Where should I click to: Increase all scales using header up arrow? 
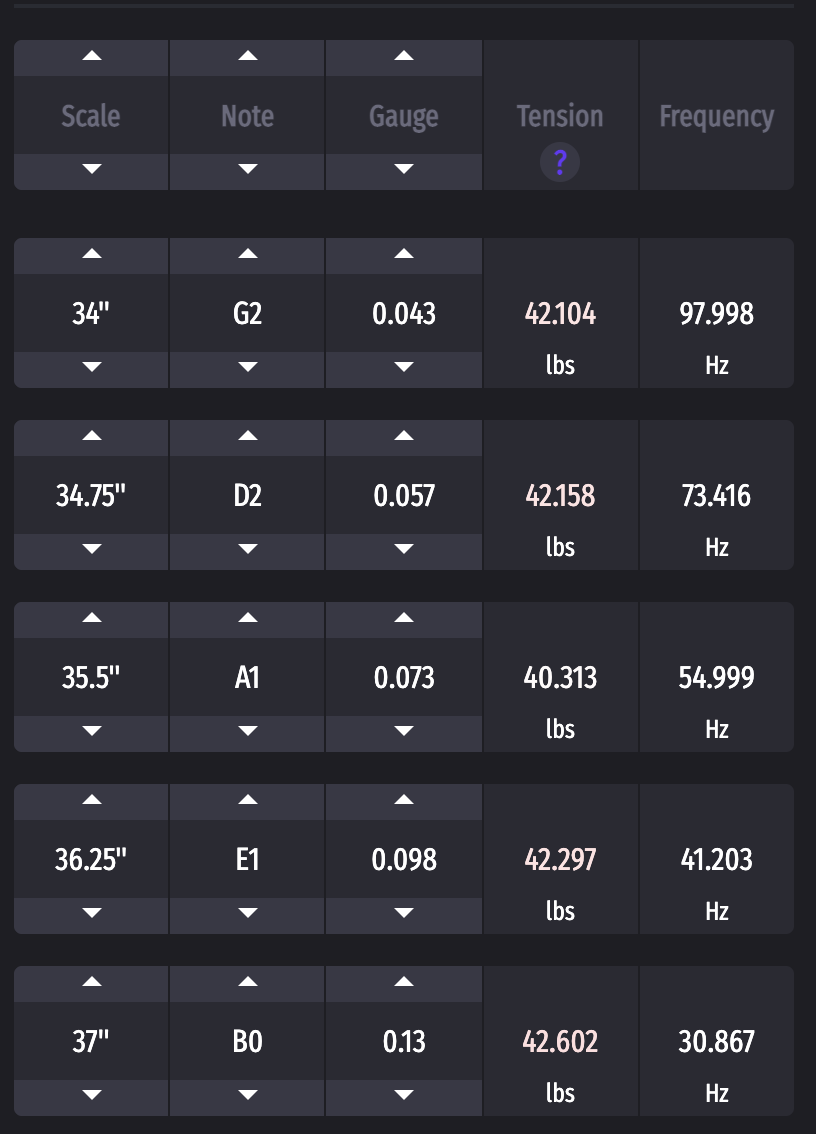pos(91,58)
